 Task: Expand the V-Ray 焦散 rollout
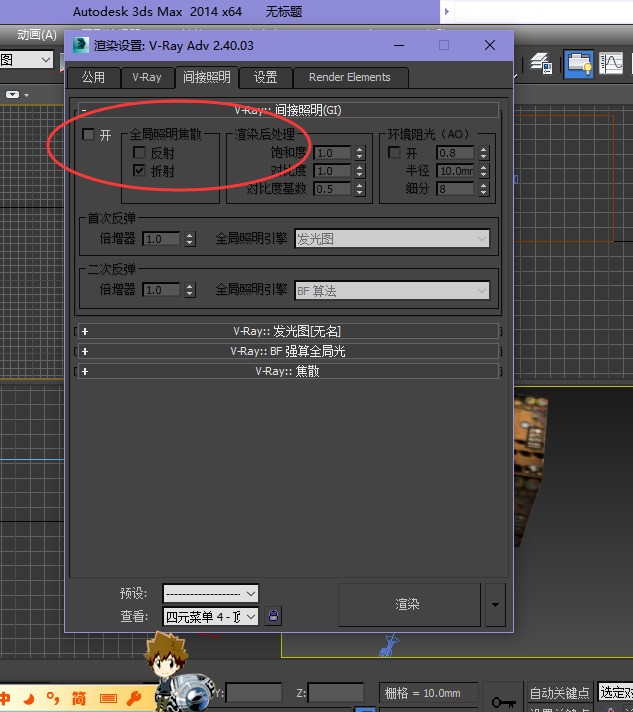[289, 371]
